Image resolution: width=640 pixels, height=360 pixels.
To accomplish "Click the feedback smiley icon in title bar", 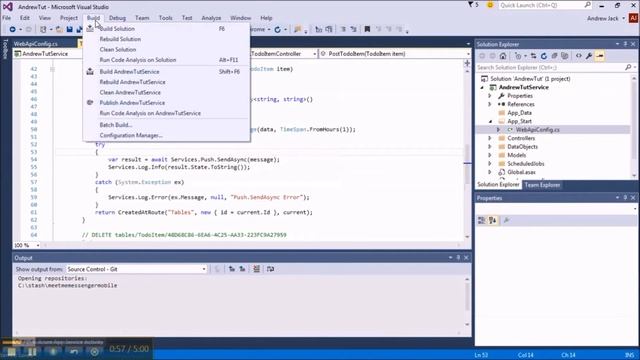I will pyautogui.click(x=490, y=5).
